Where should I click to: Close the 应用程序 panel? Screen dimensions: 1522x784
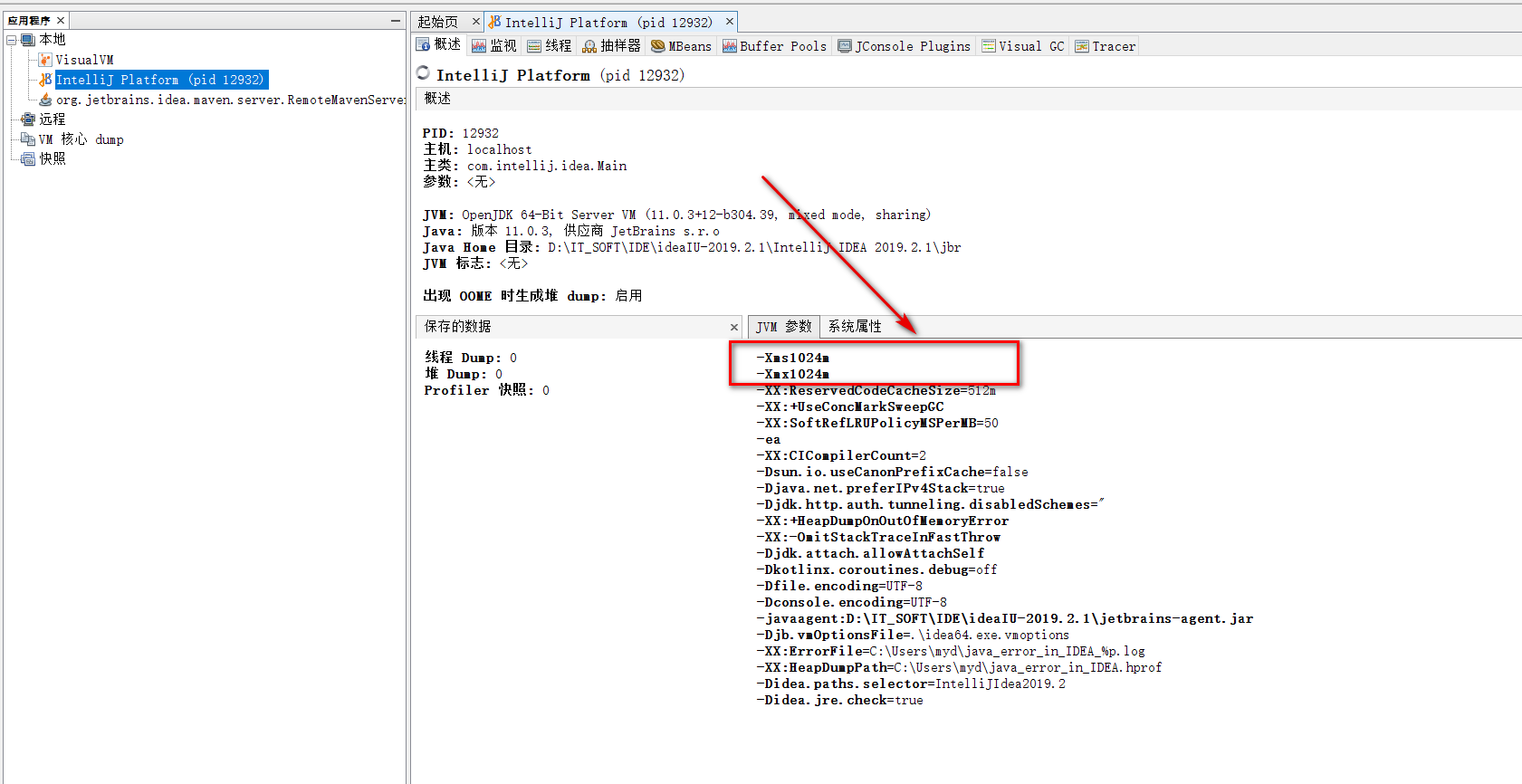click(61, 20)
